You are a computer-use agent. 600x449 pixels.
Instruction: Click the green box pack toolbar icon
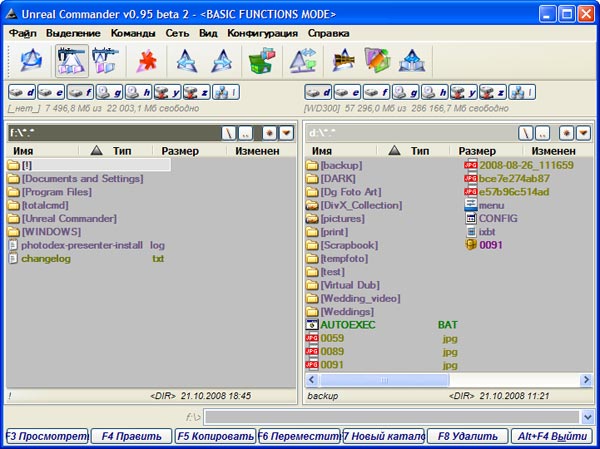point(262,60)
